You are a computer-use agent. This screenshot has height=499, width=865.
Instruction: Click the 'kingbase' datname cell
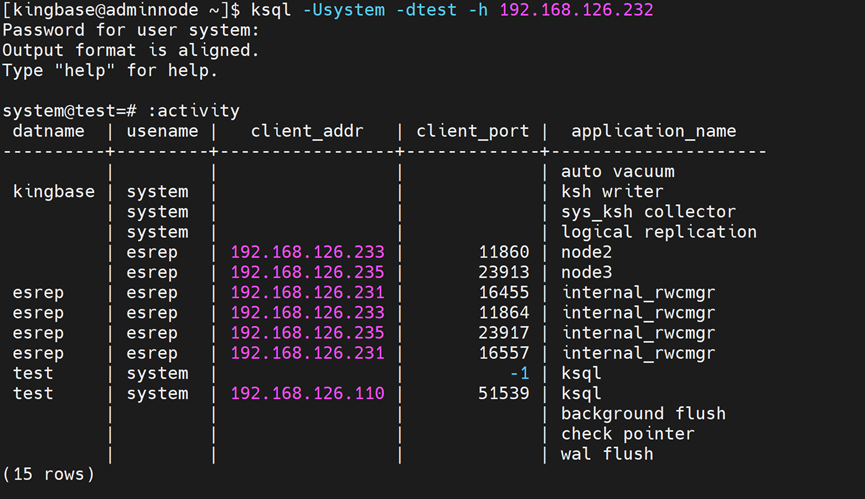(54, 192)
